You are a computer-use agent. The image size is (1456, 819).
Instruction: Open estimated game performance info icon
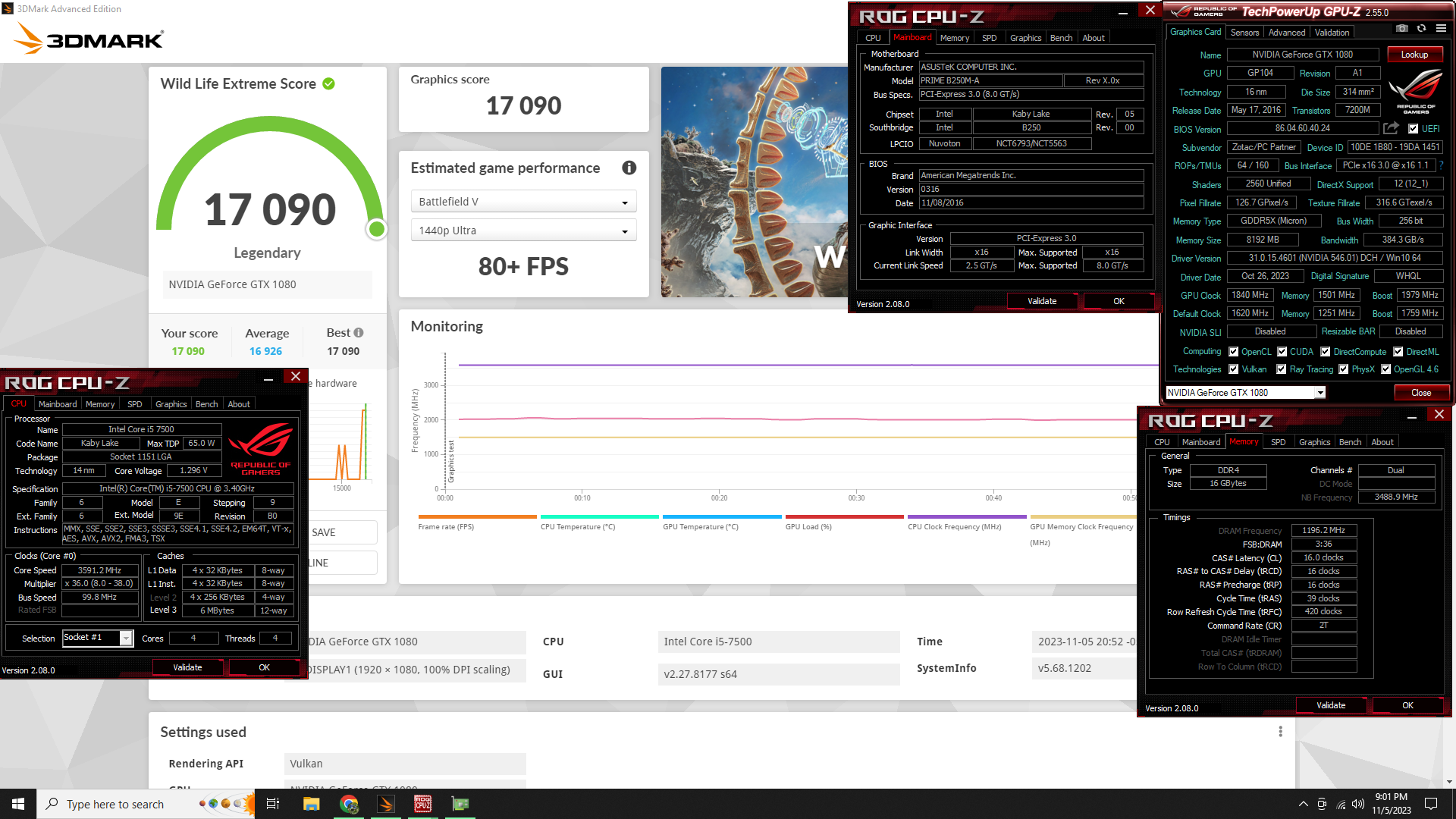[x=629, y=168]
